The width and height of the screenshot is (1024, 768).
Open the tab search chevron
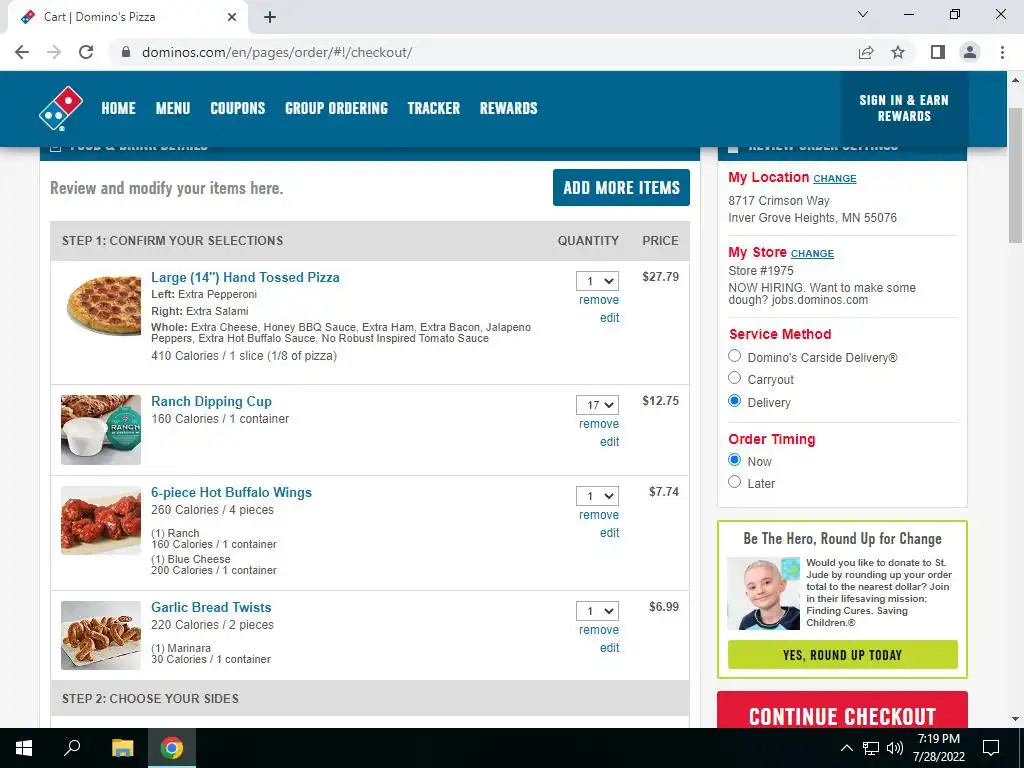click(x=863, y=14)
